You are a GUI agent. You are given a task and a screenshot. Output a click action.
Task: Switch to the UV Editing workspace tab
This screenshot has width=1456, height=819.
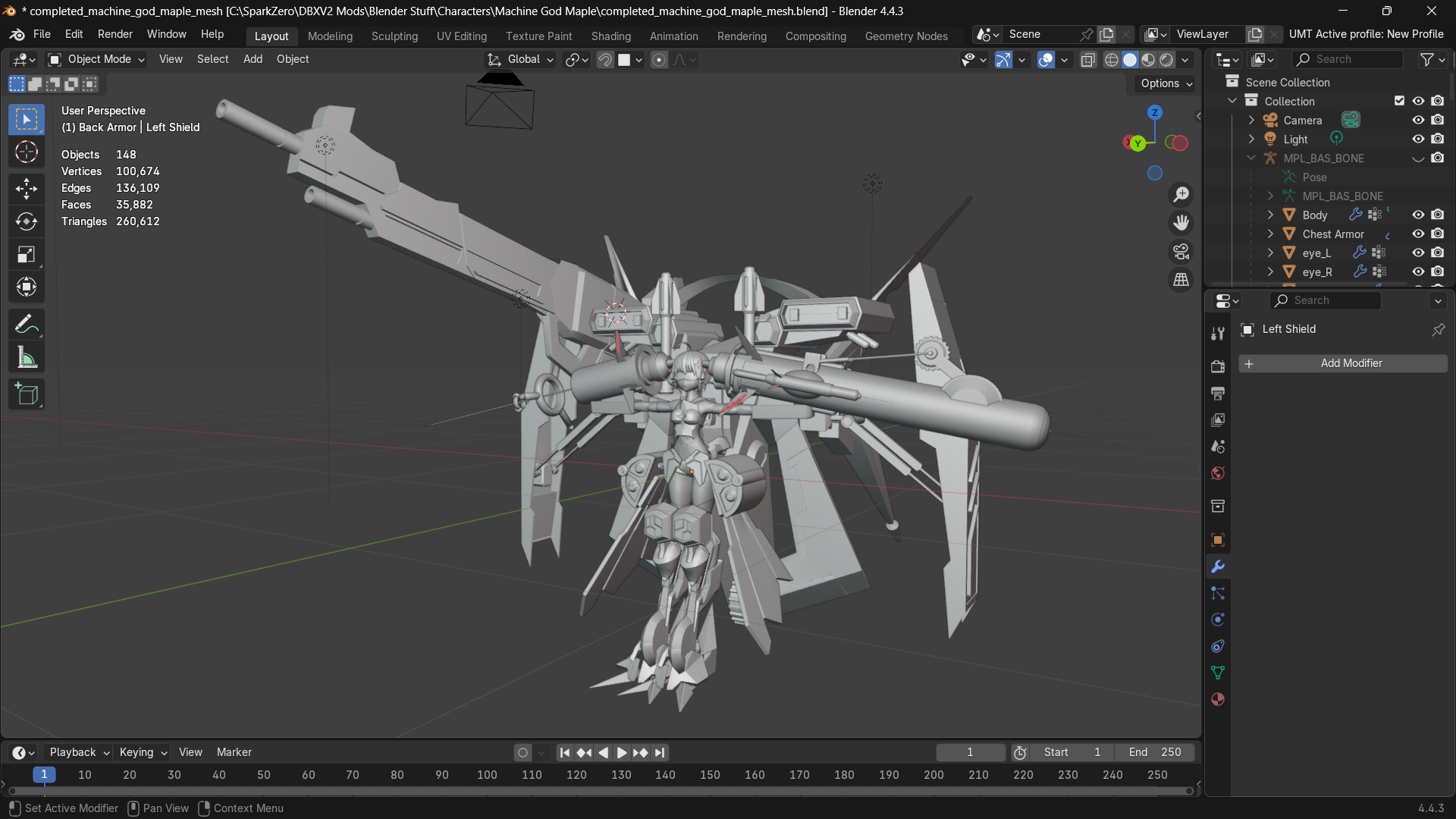462,36
